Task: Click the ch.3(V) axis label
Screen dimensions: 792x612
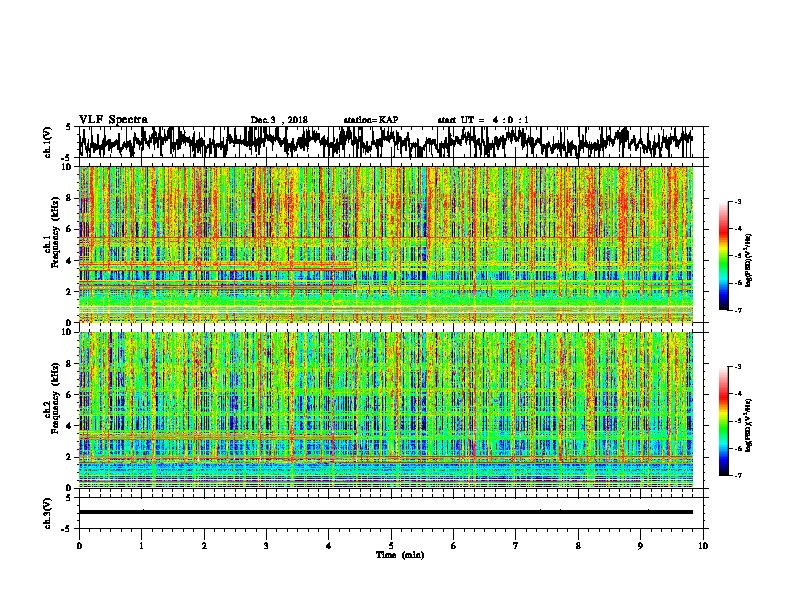Action: [x=48, y=513]
